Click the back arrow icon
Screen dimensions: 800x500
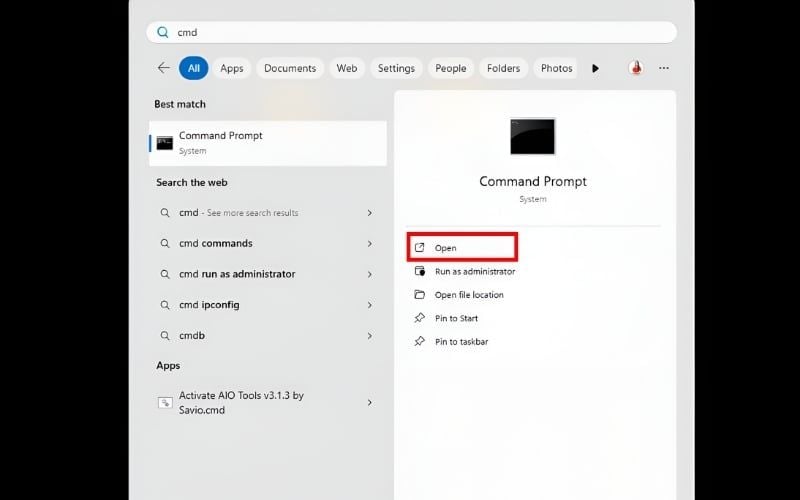pyautogui.click(x=163, y=68)
